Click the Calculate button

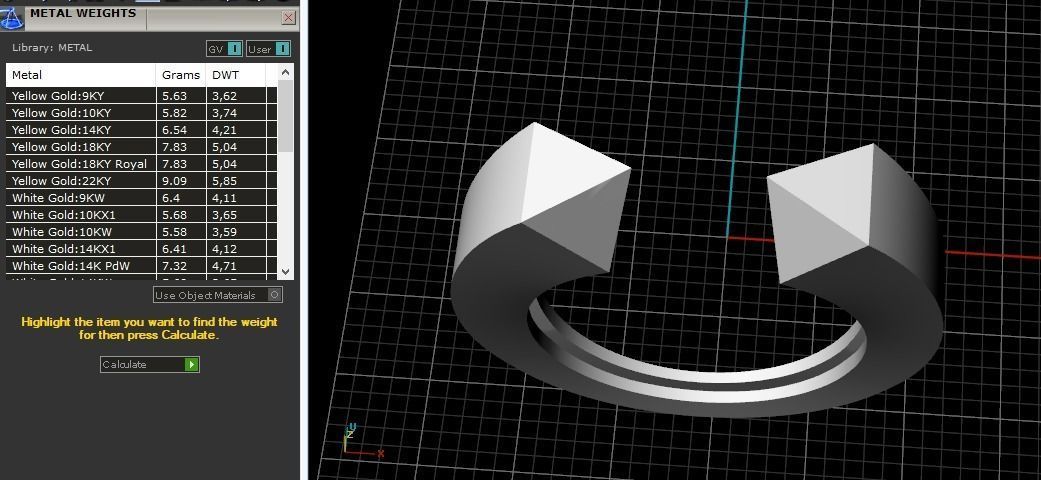pos(149,364)
